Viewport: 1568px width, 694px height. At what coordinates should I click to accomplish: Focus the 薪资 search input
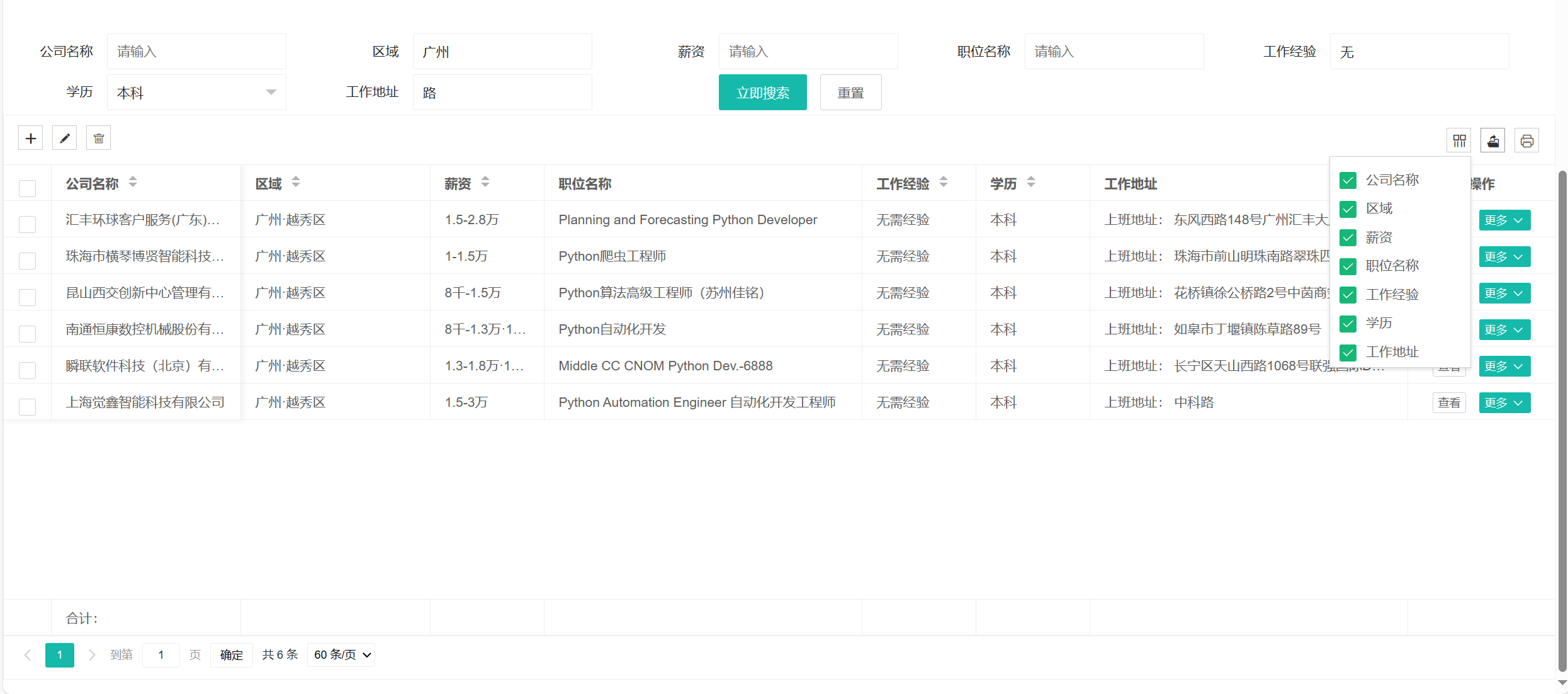click(808, 52)
